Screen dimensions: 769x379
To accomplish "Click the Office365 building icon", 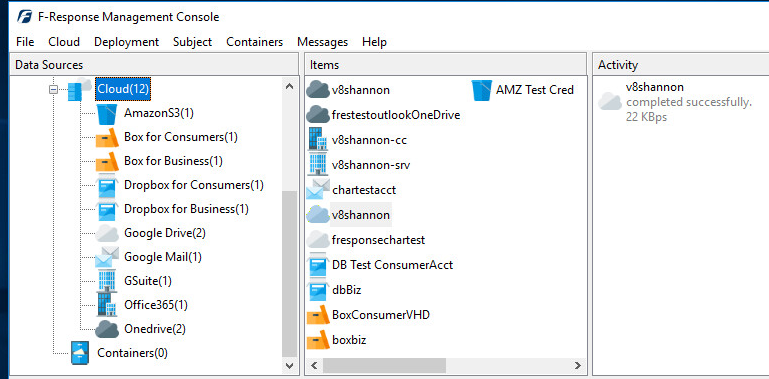I will pos(107,304).
